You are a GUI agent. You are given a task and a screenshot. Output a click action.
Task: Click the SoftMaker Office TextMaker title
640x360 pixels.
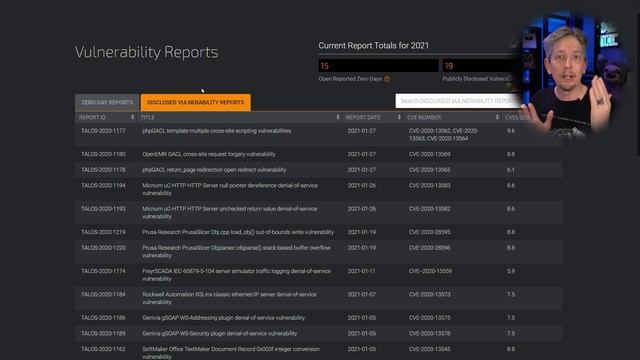231,353
